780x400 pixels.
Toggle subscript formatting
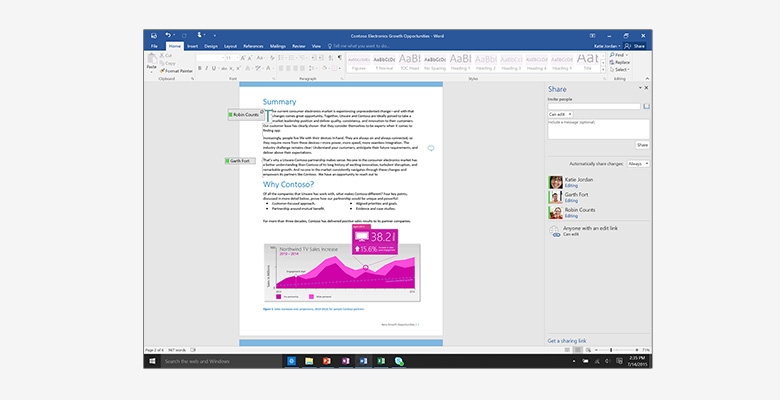[231, 68]
